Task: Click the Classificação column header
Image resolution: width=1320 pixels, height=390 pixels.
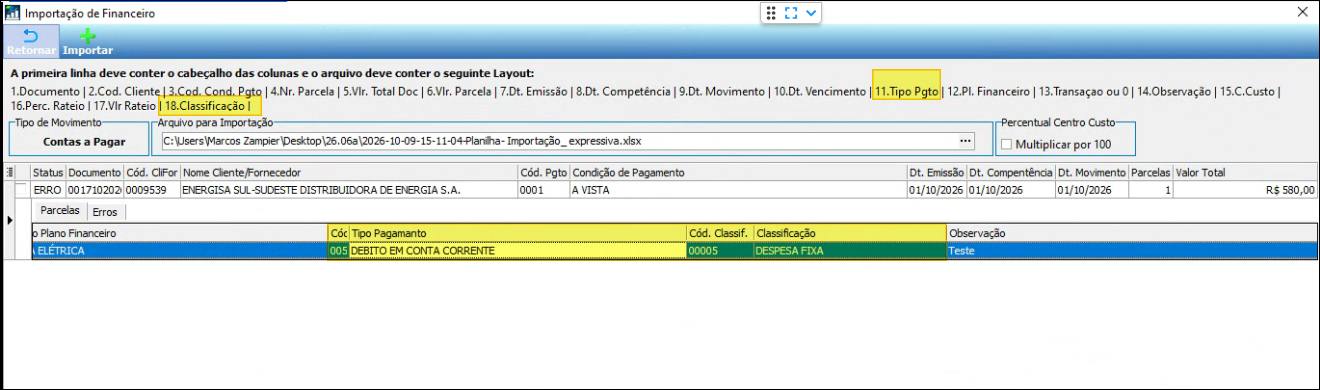Action: tap(849, 233)
